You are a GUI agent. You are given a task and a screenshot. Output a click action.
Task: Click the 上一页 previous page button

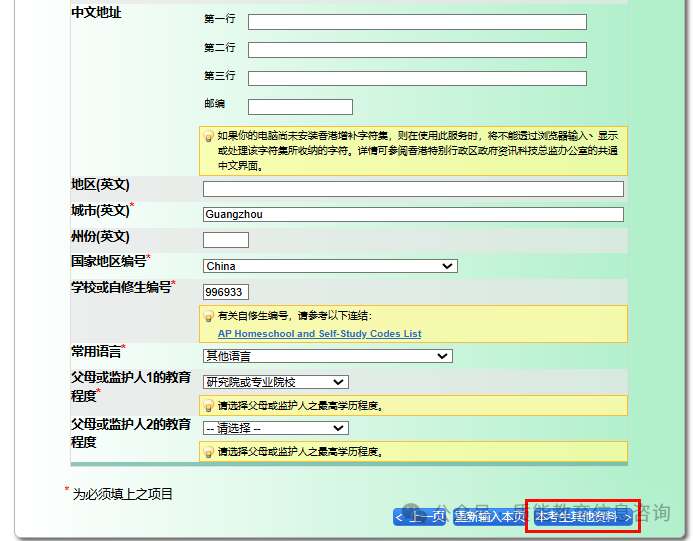pos(420,517)
